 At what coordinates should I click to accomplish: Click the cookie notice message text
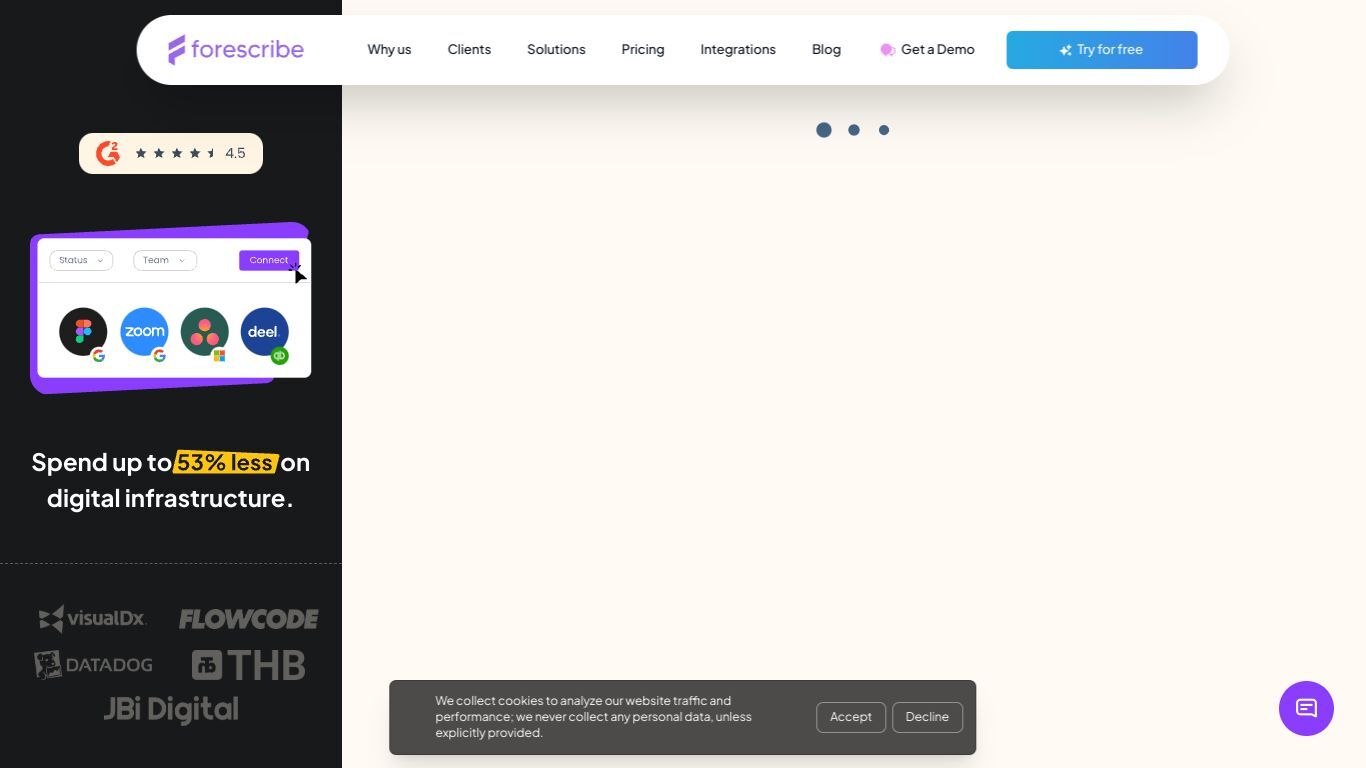[593, 717]
